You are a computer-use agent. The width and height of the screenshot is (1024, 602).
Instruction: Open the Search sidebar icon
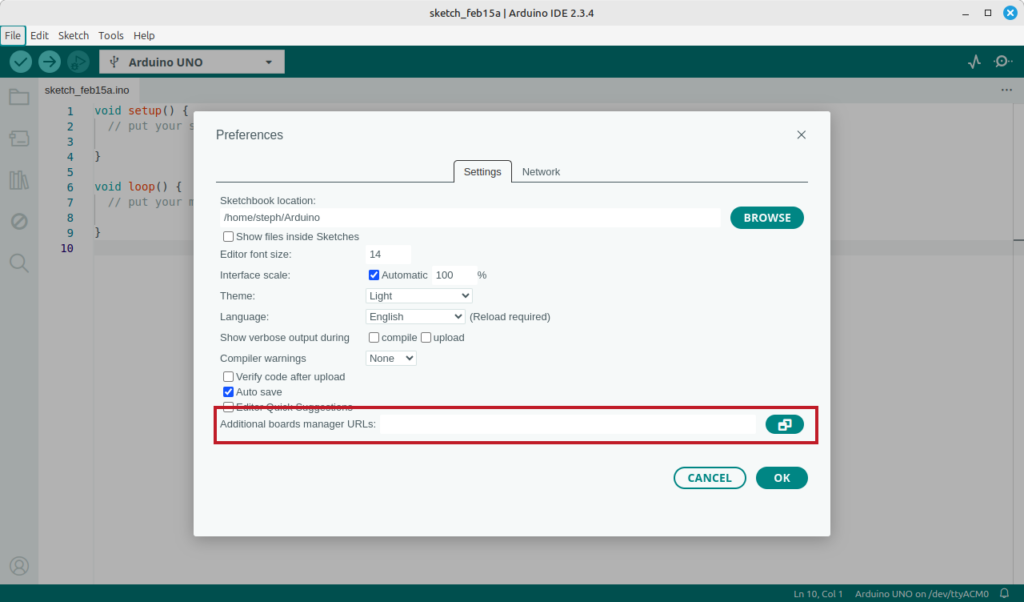pyautogui.click(x=19, y=262)
